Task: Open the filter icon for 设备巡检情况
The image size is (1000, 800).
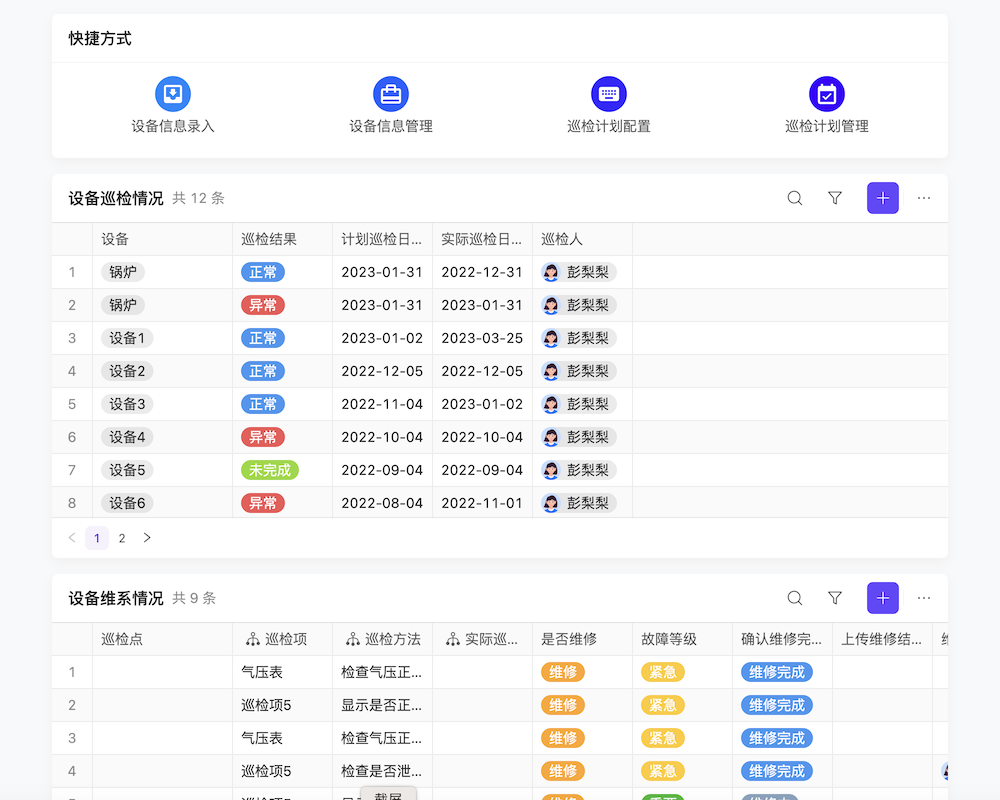Action: pos(835,198)
